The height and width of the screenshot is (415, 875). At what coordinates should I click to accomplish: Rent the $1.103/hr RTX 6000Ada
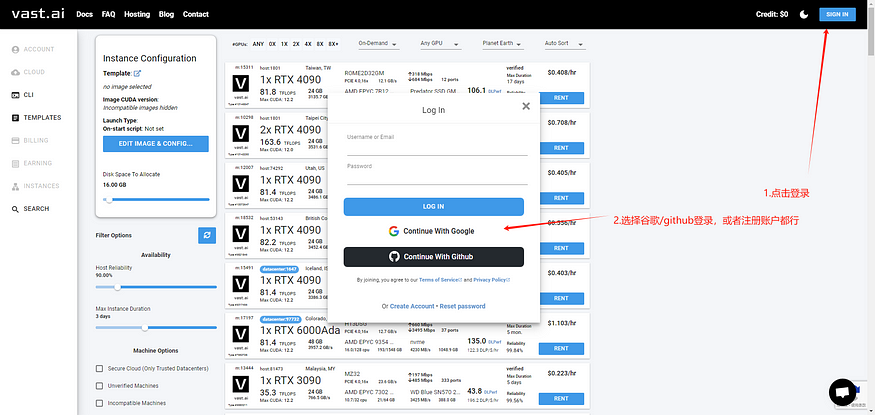click(561, 349)
